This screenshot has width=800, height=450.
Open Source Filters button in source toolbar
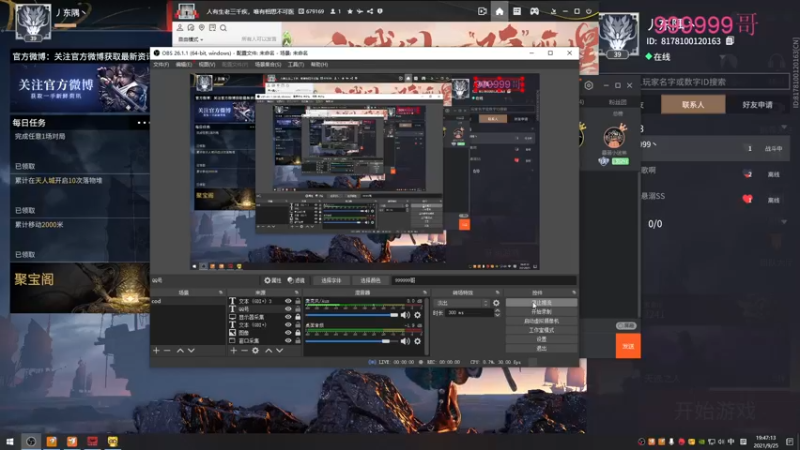[x=296, y=280]
